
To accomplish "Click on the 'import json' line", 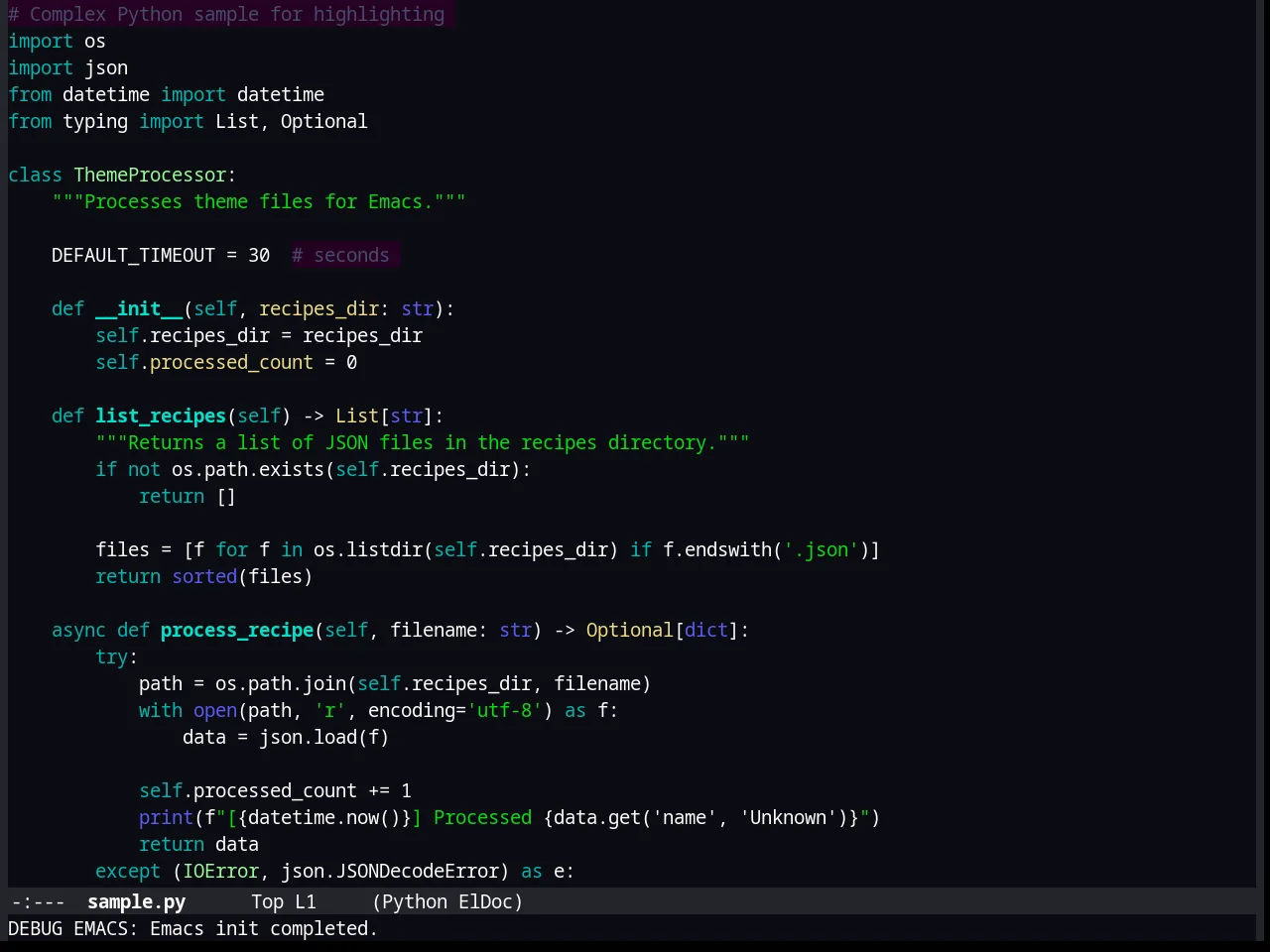I will coord(67,67).
